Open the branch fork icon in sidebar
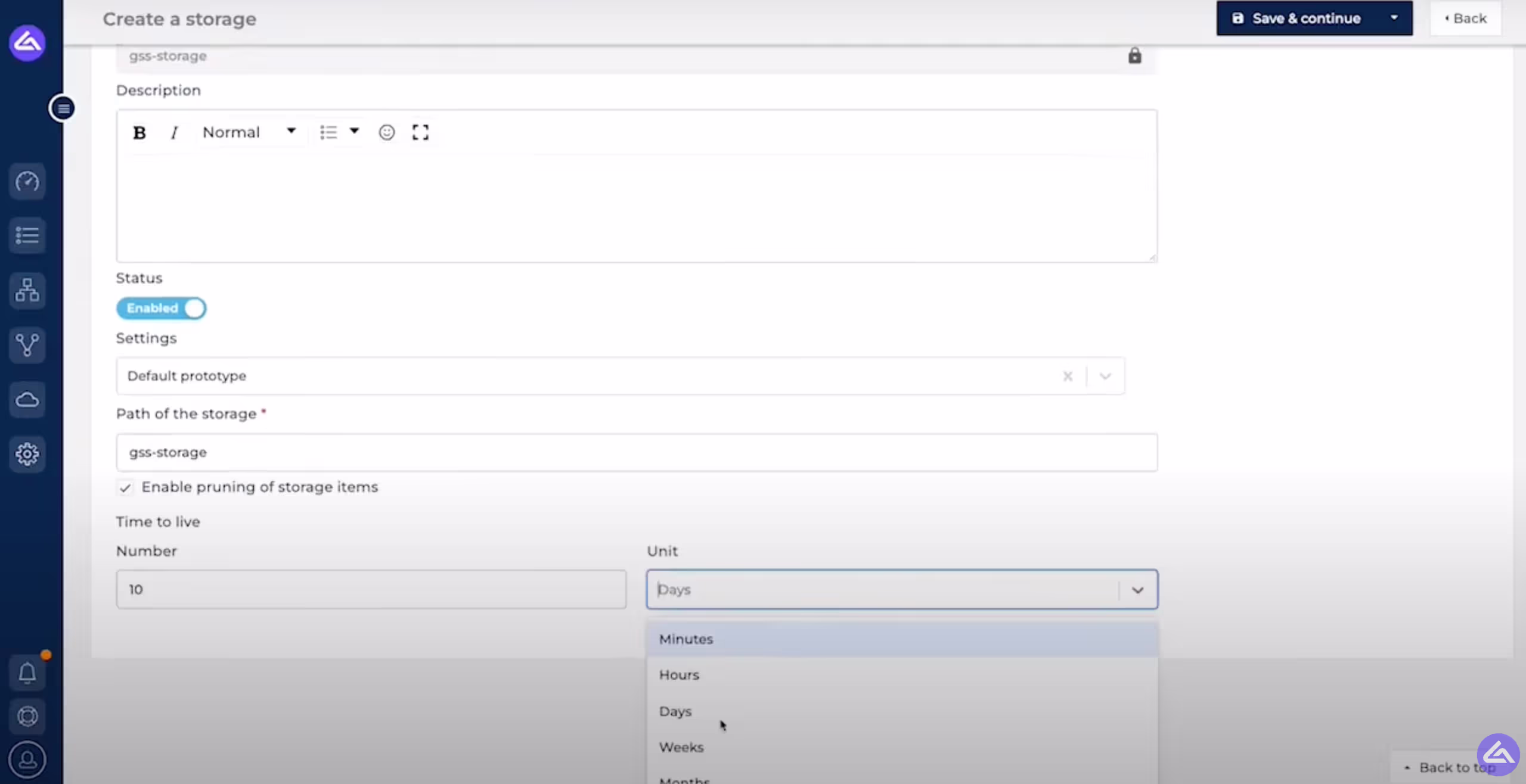 (x=27, y=345)
